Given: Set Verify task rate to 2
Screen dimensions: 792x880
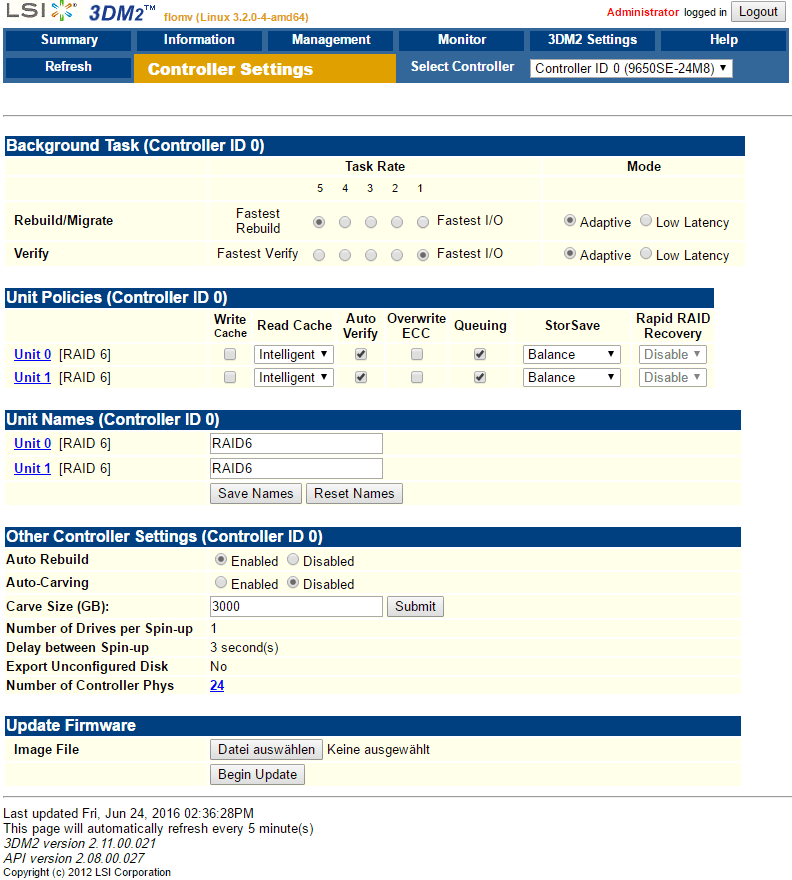Looking at the screenshot, I should [397, 255].
